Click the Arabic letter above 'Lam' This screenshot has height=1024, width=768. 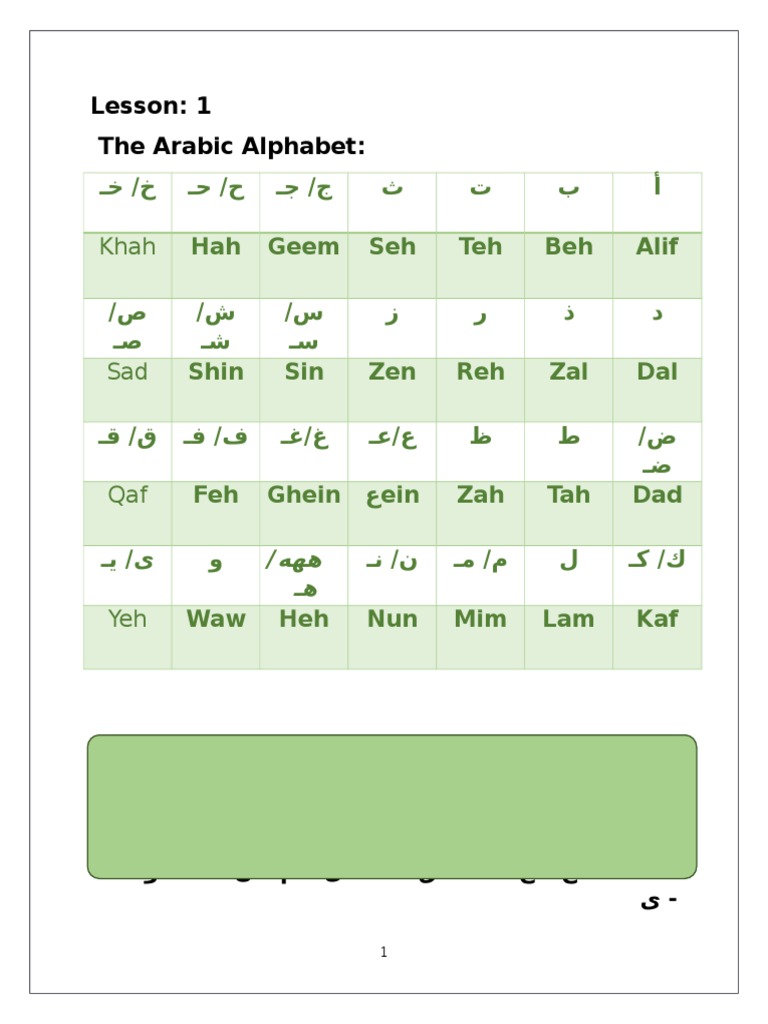(568, 563)
